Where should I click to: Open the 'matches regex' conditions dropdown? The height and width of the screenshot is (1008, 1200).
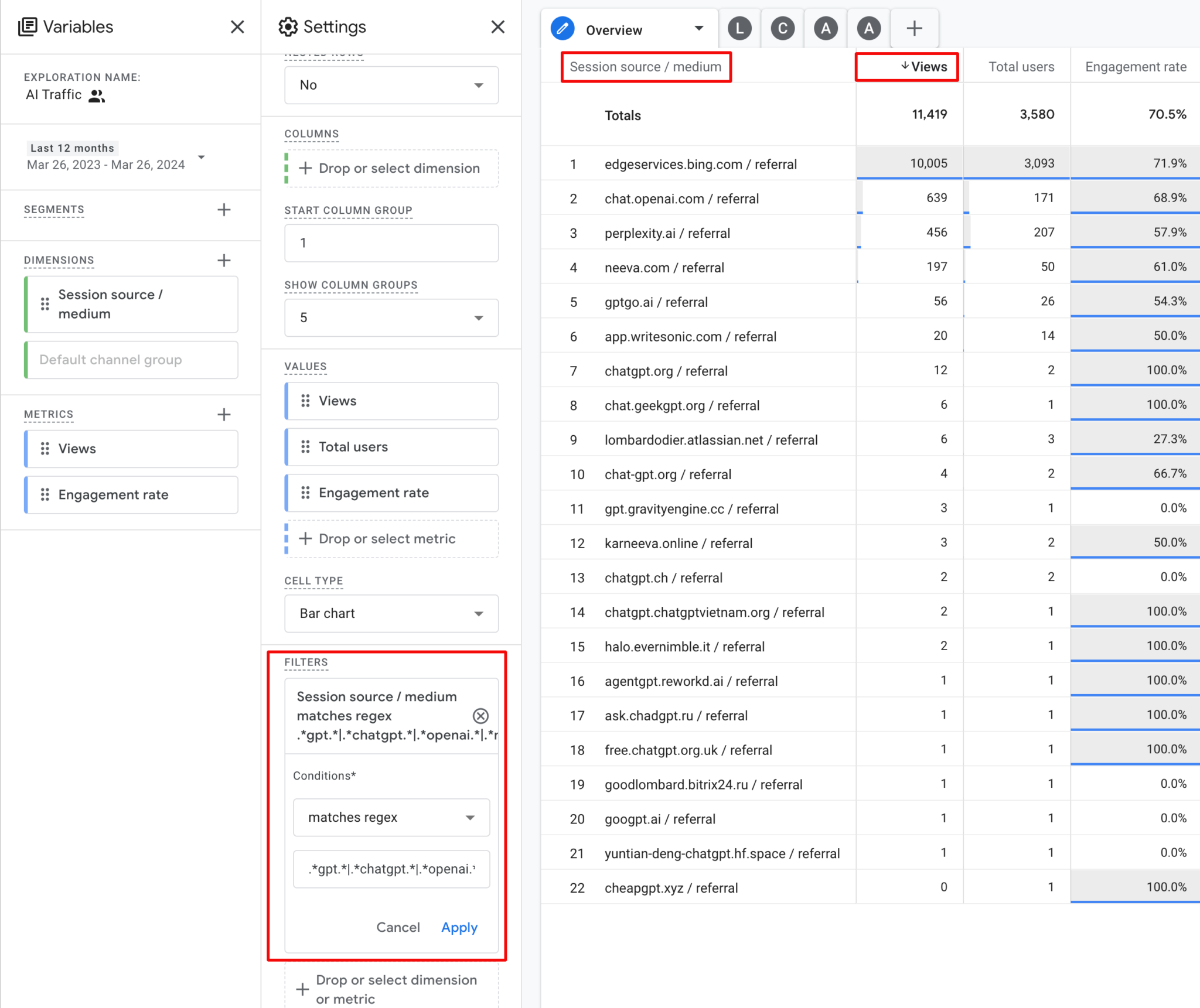tap(391, 817)
